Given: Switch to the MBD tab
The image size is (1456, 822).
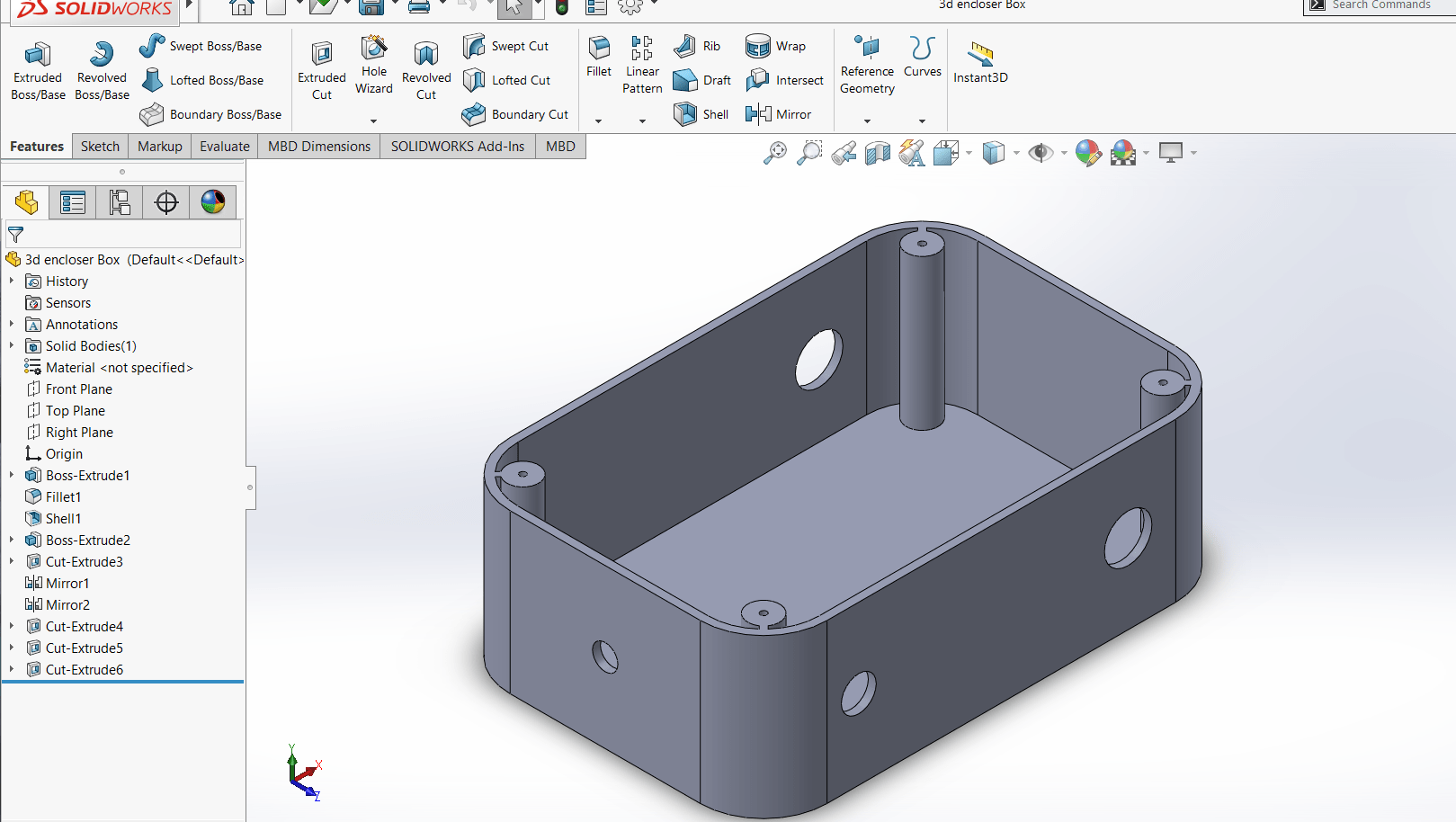Looking at the screenshot, I should [x=560, y=147].
